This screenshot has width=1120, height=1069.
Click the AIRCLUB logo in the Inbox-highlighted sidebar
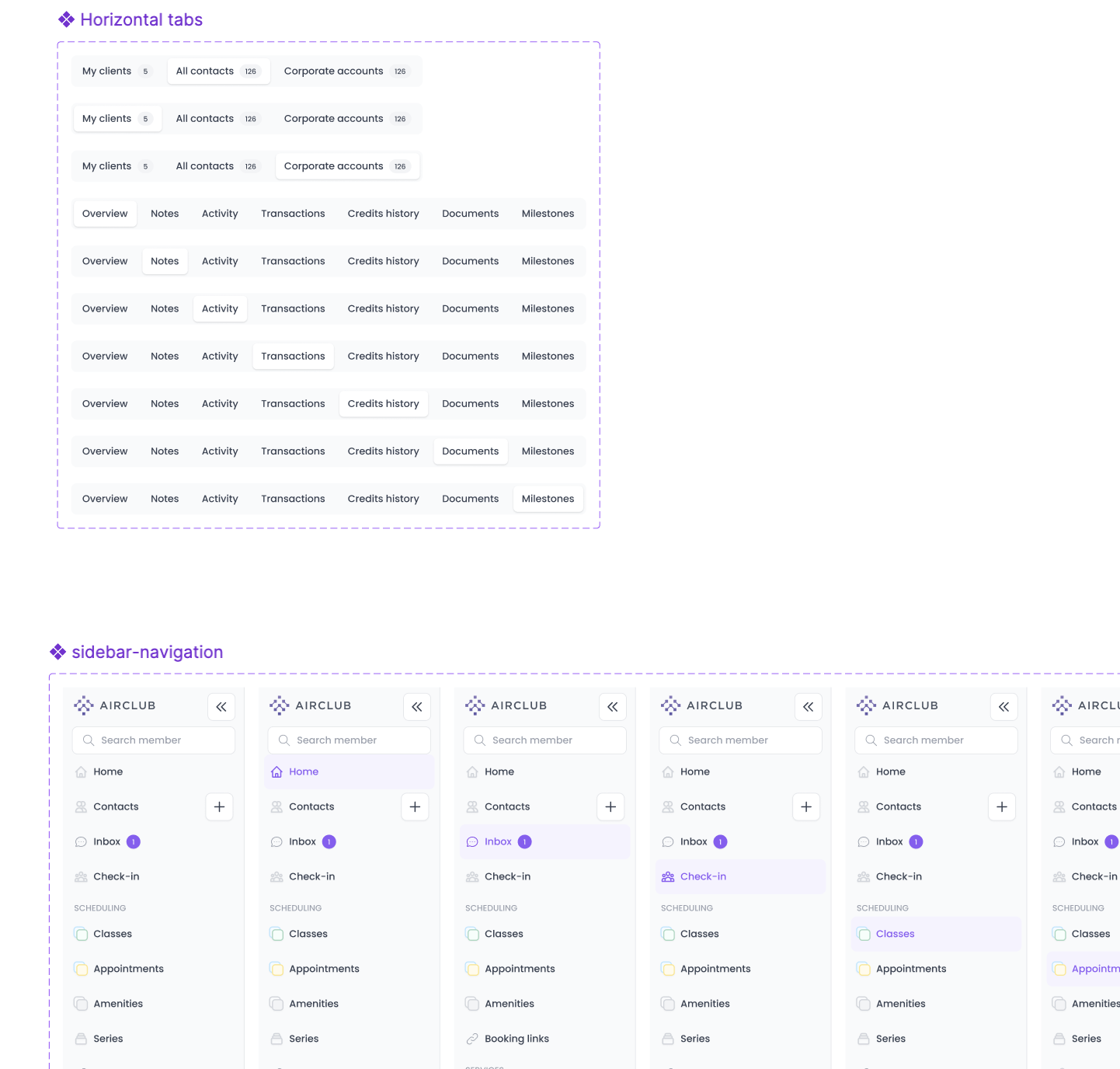click(506, 705)
